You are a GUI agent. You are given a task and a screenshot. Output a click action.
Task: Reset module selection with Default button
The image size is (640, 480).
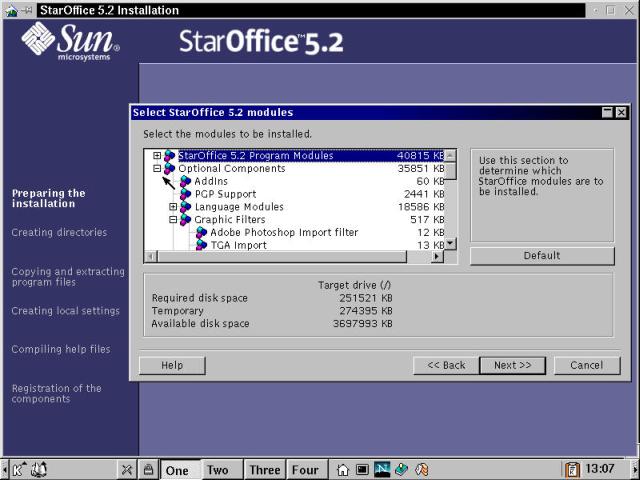pos(542,256)
